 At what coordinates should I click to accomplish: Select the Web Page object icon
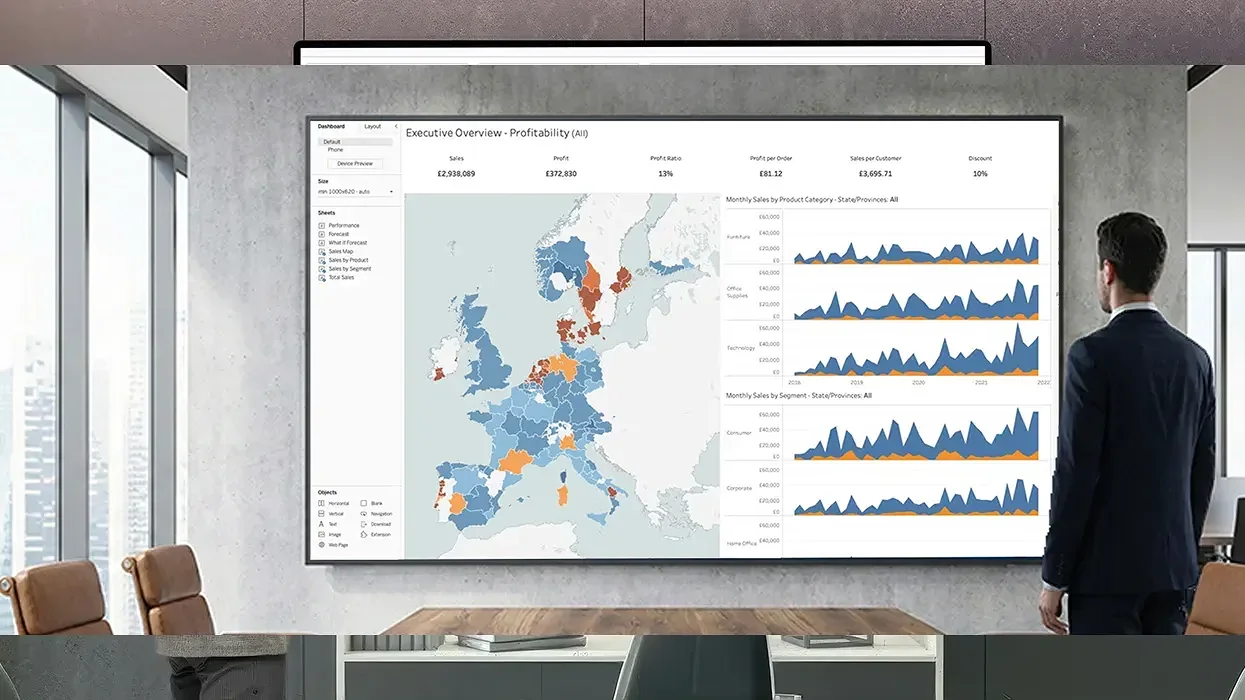(321, 545)
